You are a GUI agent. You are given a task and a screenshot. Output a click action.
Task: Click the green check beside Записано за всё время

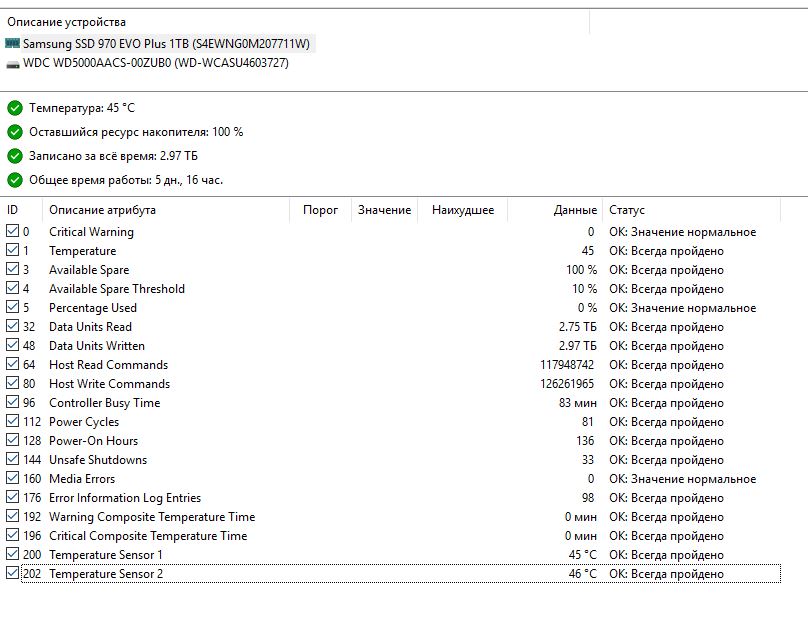pos(15,156)
